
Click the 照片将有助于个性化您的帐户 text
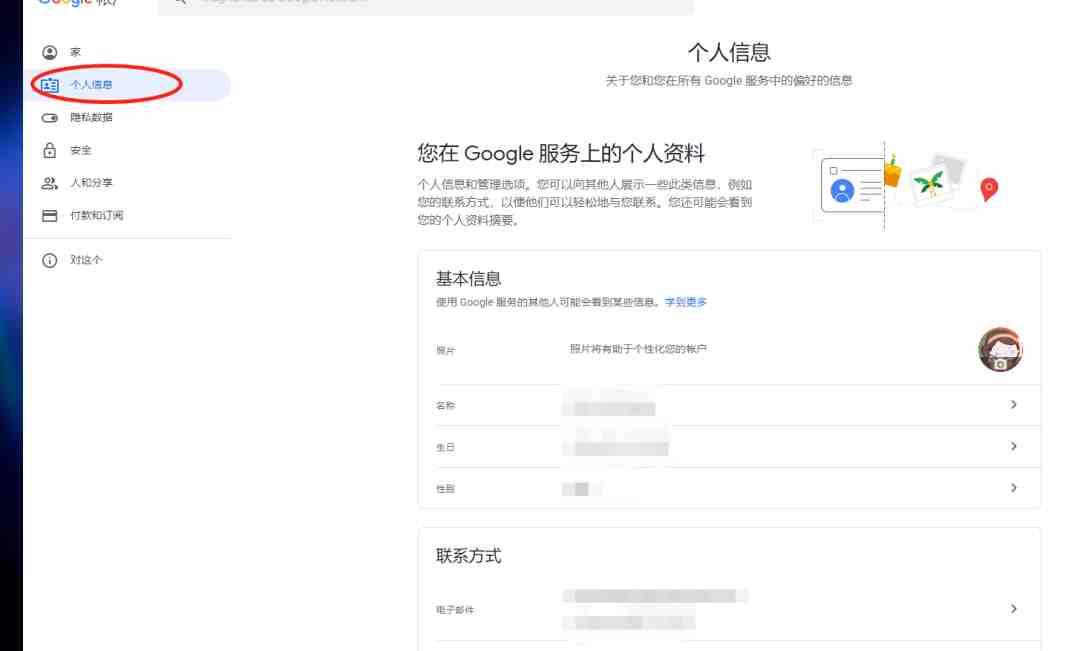coord(638,349)
